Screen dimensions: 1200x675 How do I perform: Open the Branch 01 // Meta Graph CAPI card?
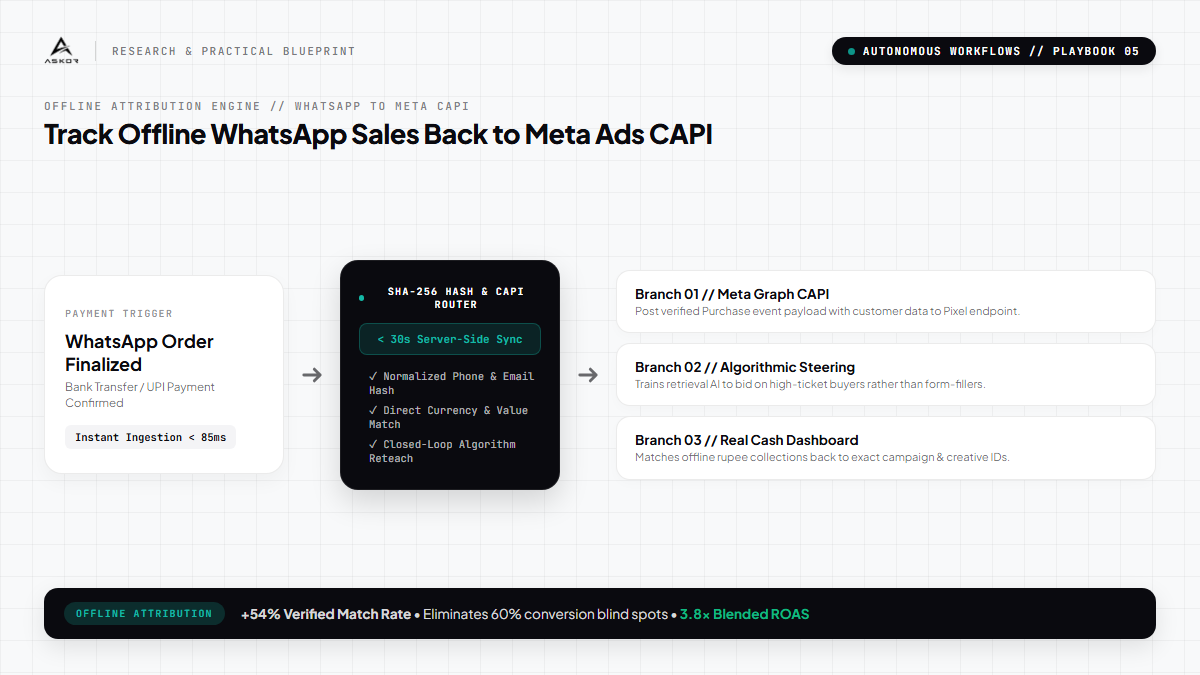coord(886,302)
